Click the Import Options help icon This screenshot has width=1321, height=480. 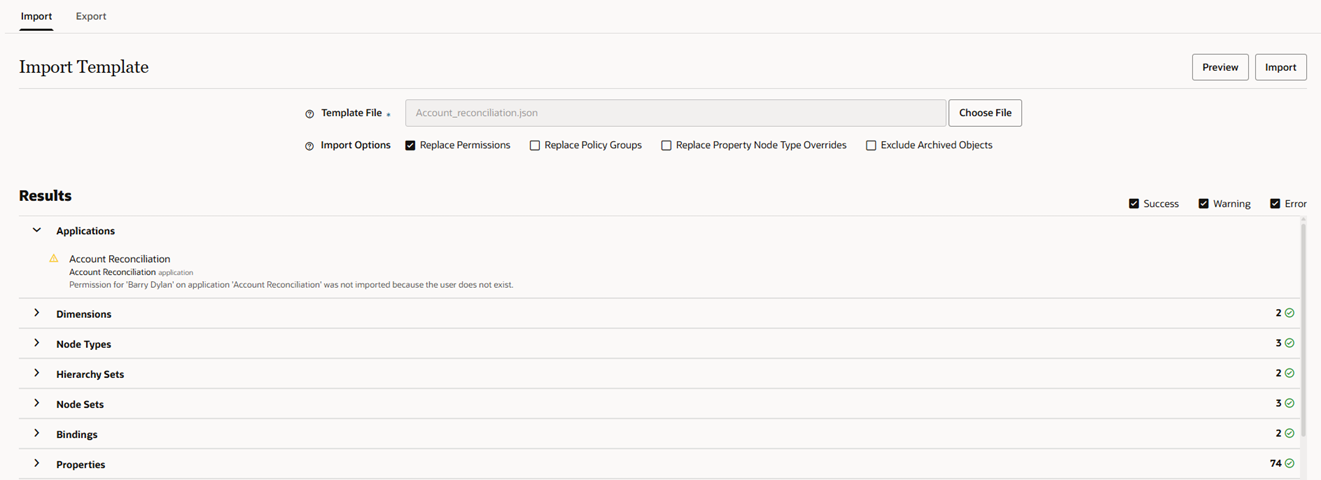tap(310, 146)
